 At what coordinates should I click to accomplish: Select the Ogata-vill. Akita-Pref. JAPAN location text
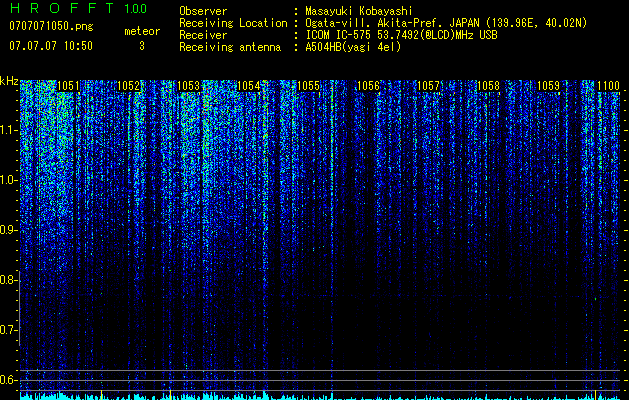(446, 23)
